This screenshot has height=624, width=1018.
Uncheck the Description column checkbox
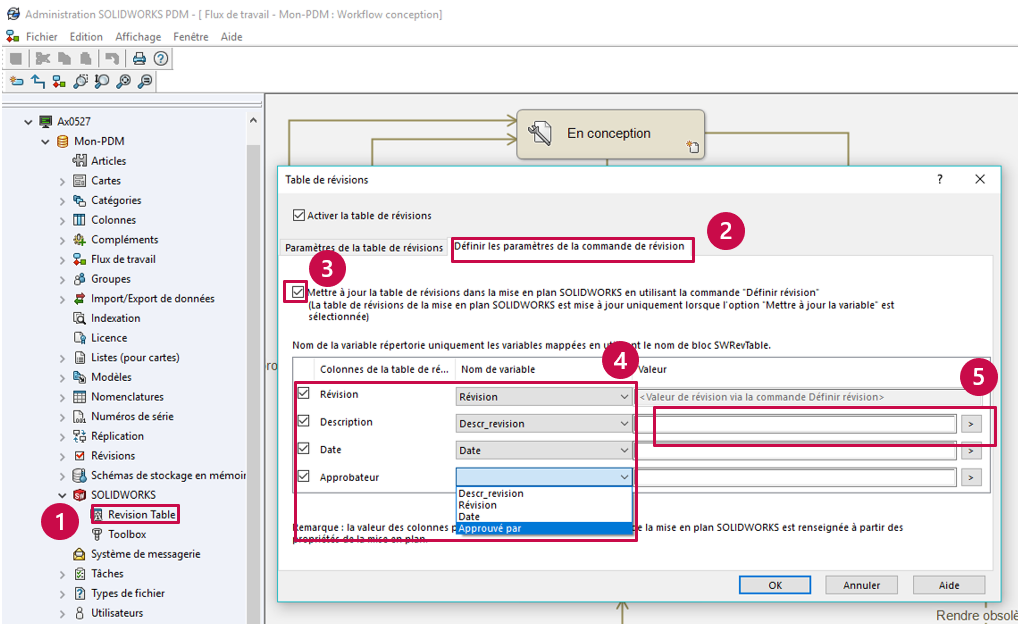tap(303, 421)
